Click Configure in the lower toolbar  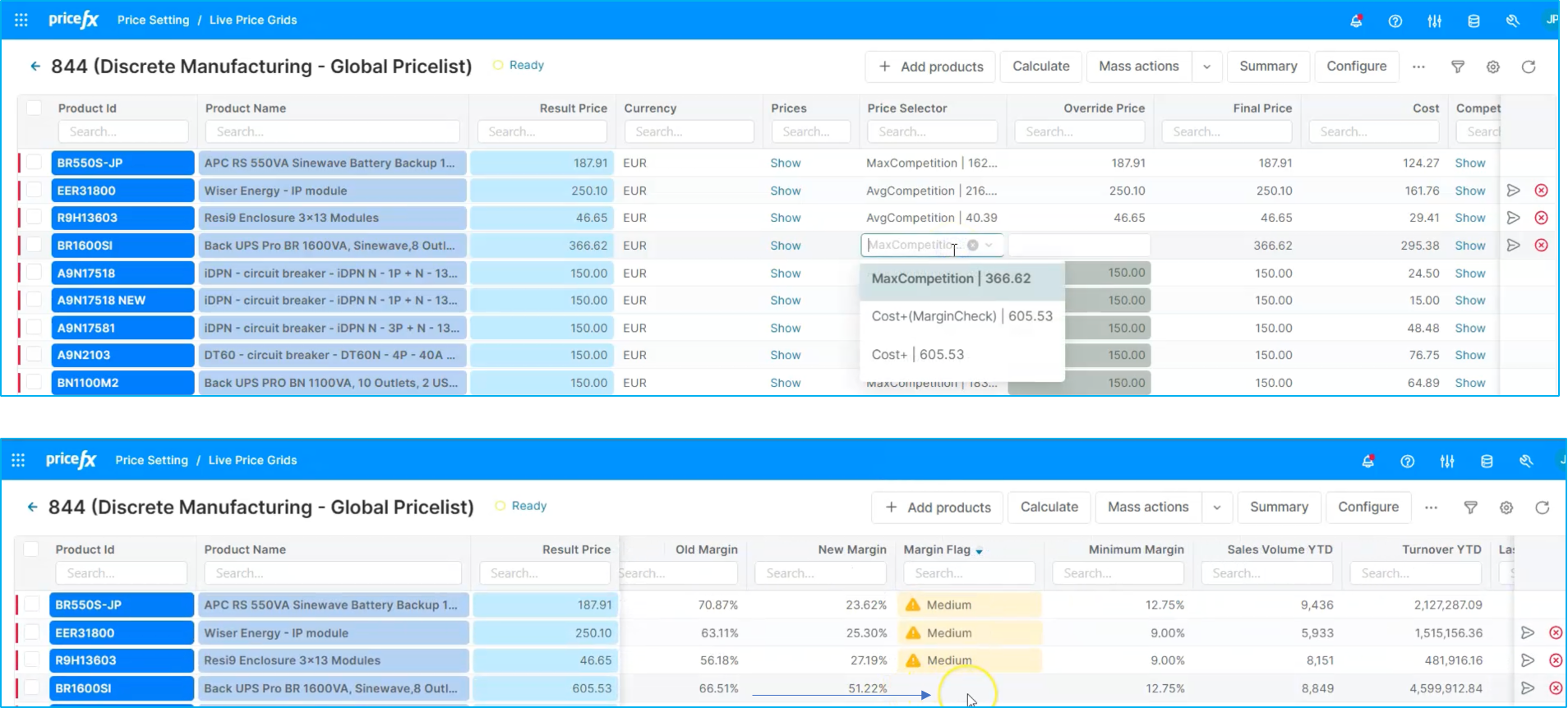point(1368,508)
